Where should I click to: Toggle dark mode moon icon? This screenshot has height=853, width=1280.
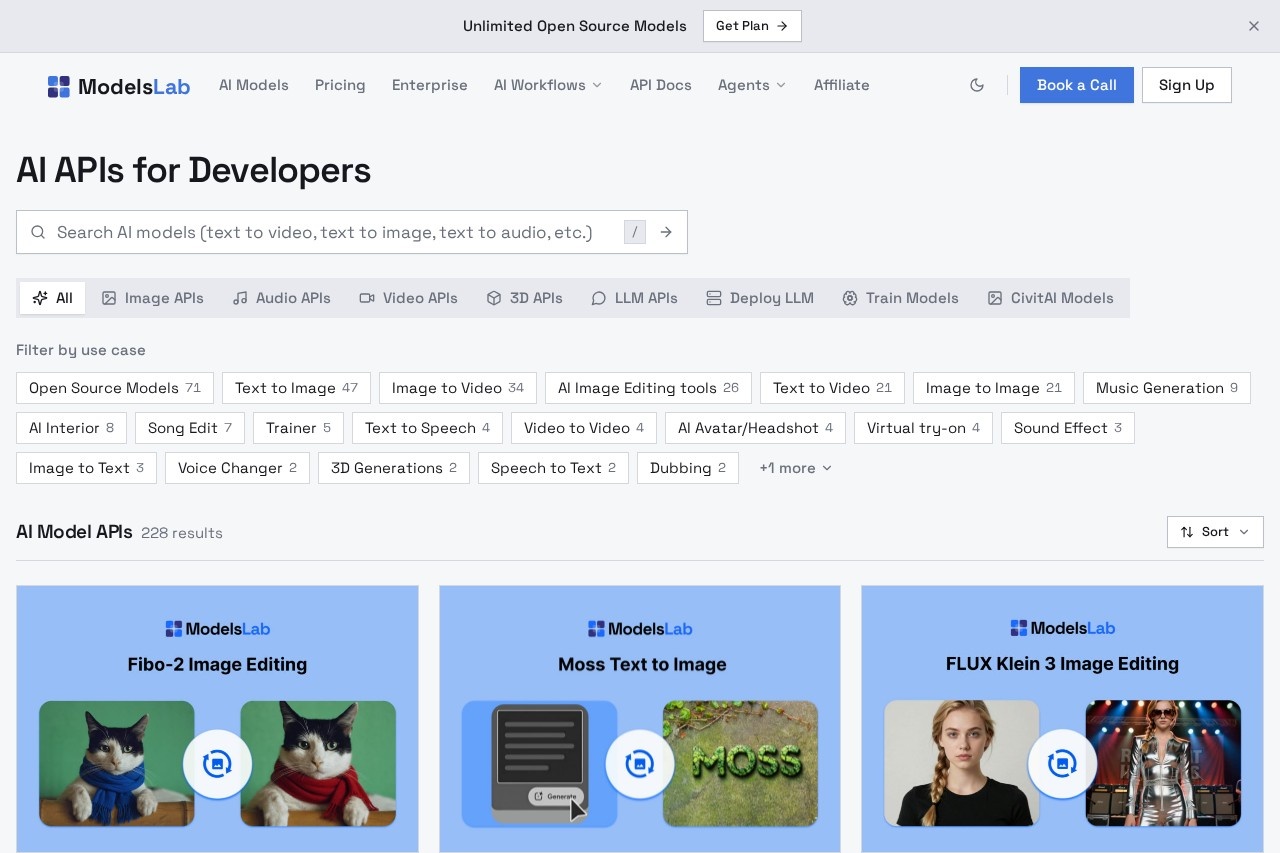click(977, 85)
